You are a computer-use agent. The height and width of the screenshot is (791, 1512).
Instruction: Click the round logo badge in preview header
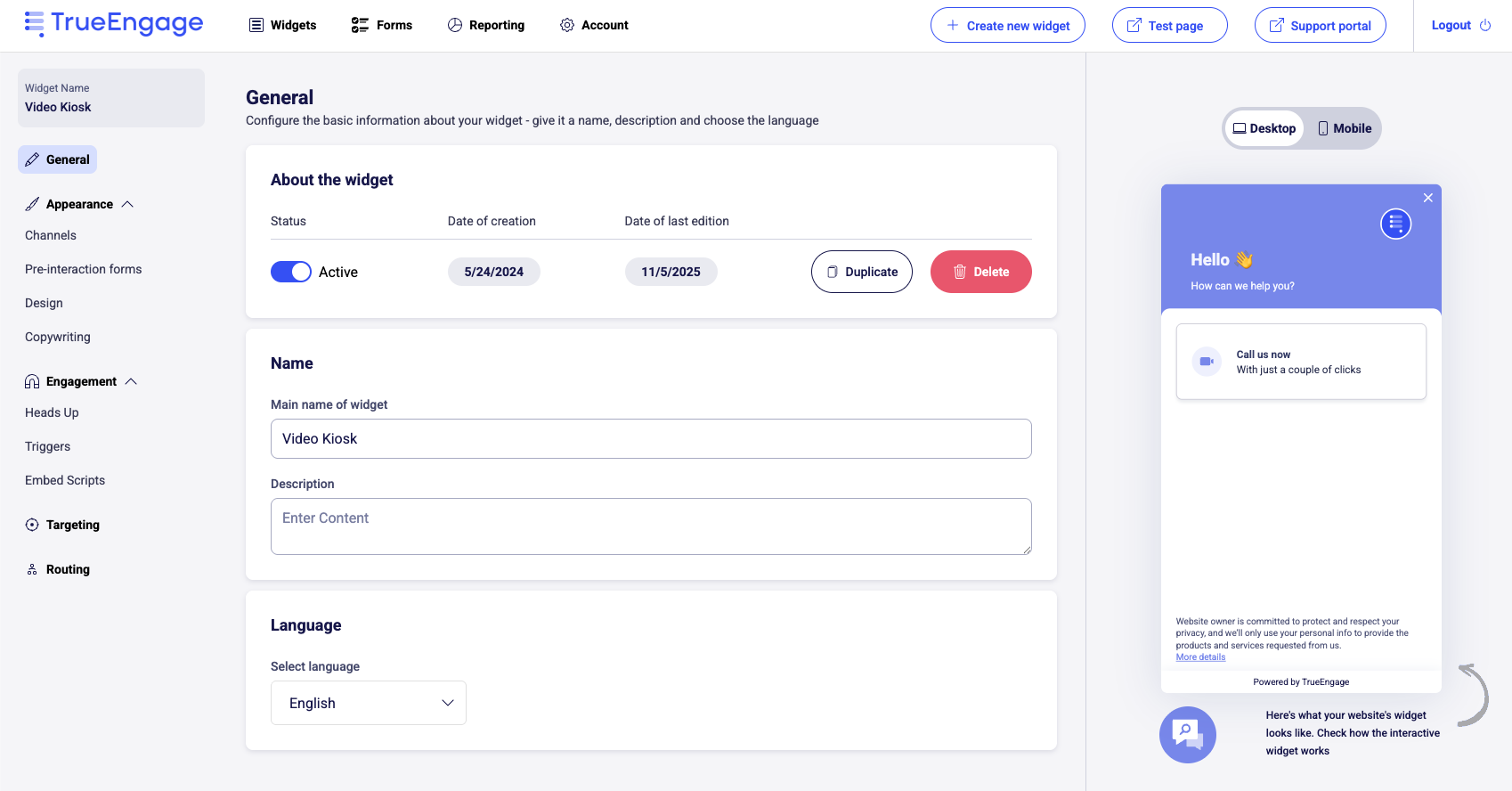[1395, 224]
